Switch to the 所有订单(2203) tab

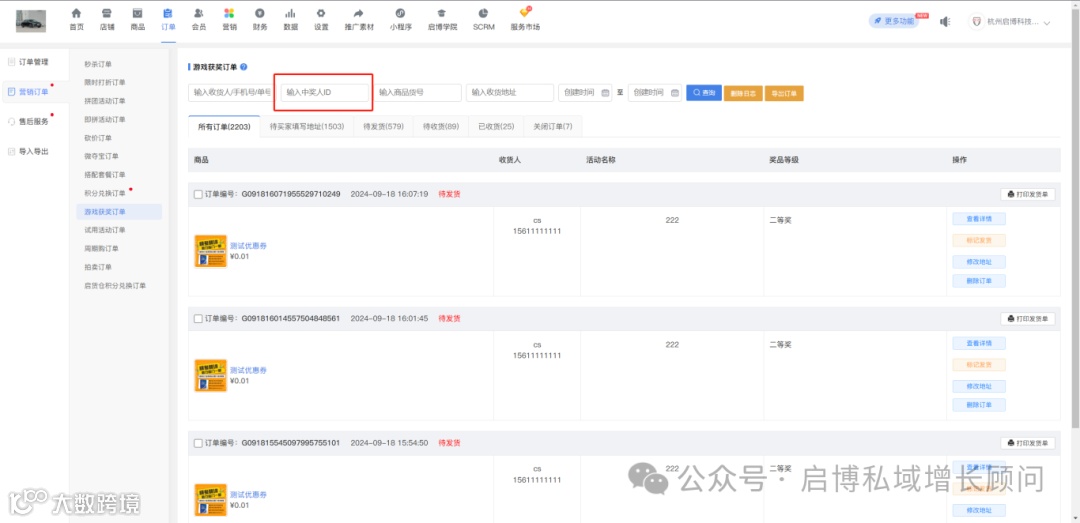pos(224,127)
